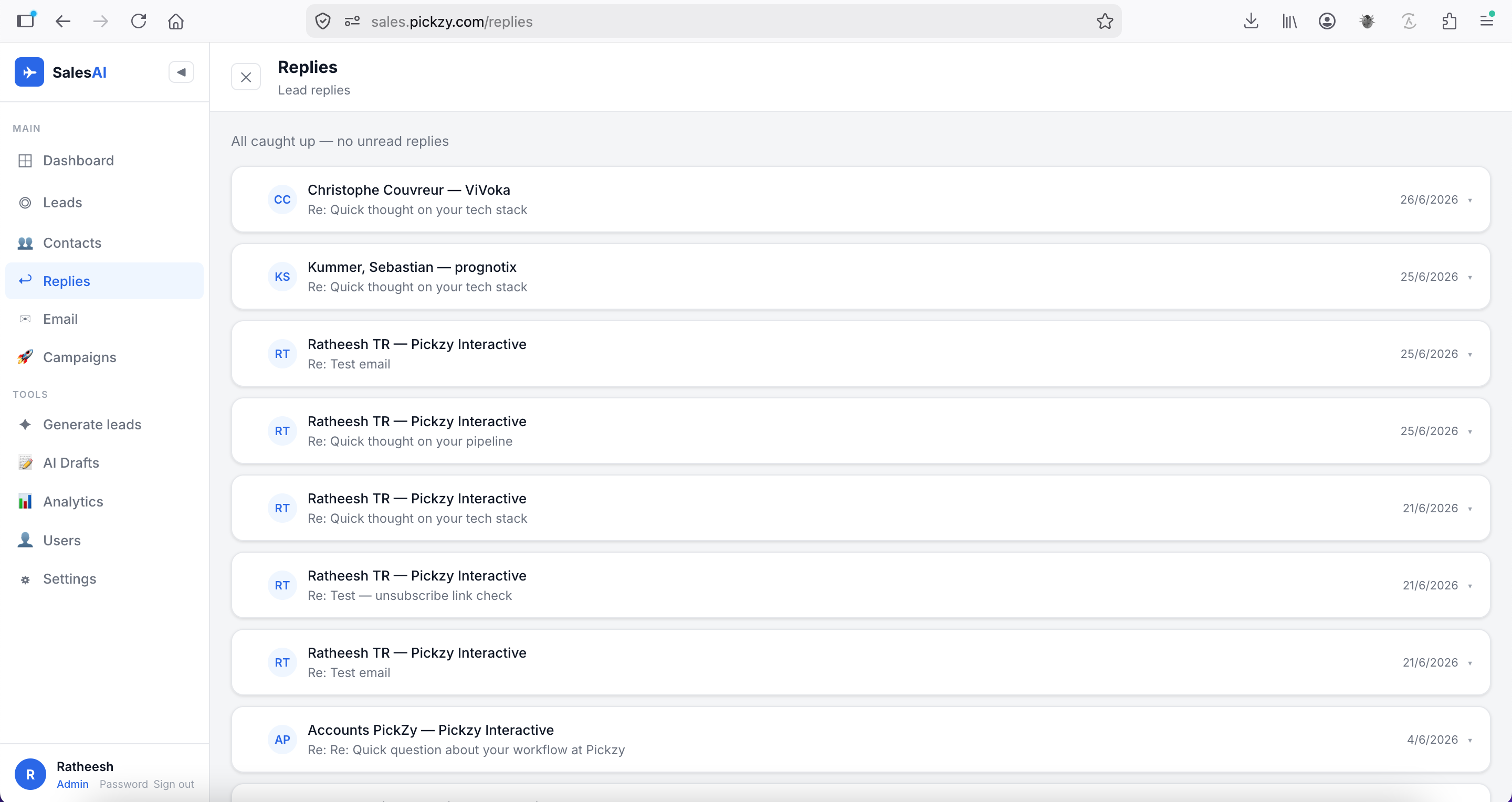Open the browser extensions puzzle icon
Screen dimensions: 1512x802
[x=1449, y=22]
